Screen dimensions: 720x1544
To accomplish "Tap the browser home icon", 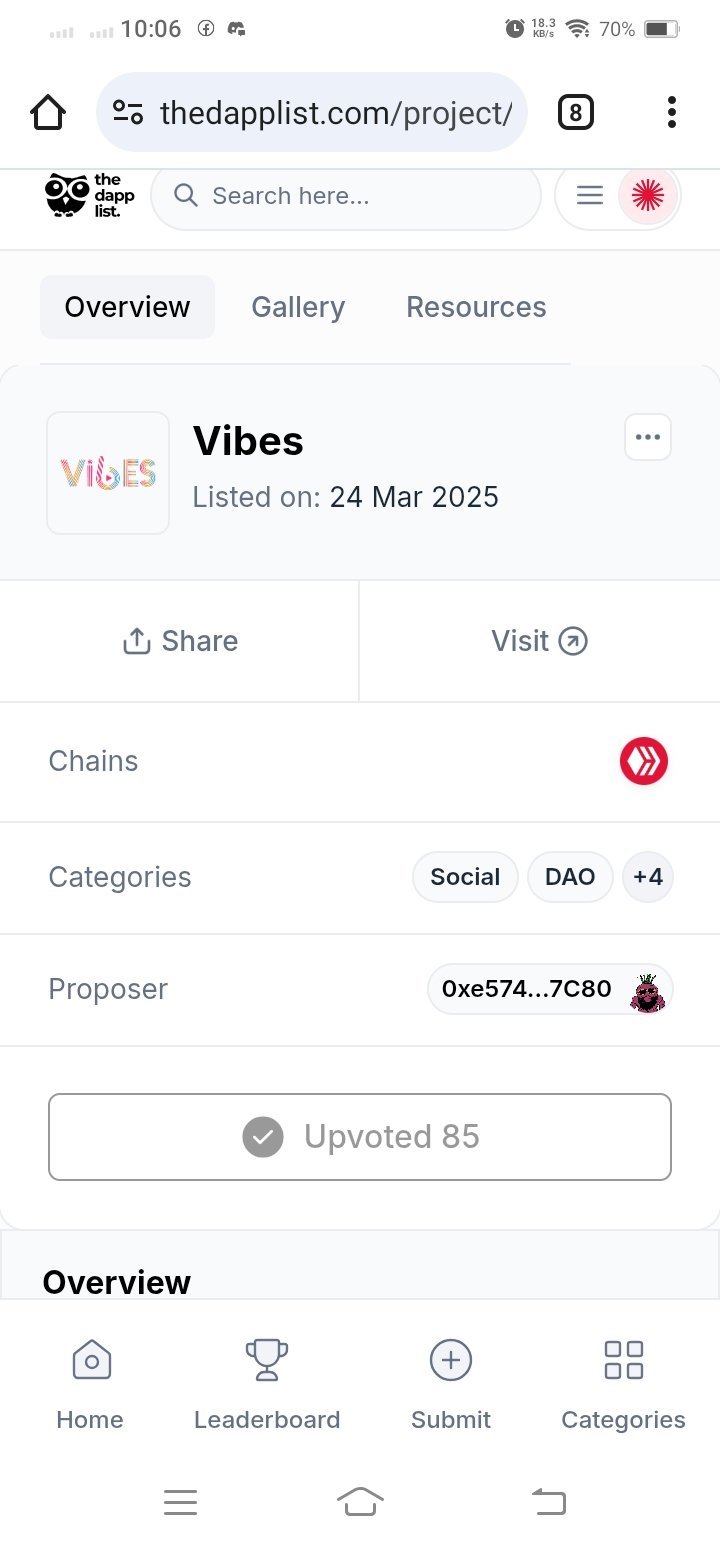I will (x=48, y=113).
